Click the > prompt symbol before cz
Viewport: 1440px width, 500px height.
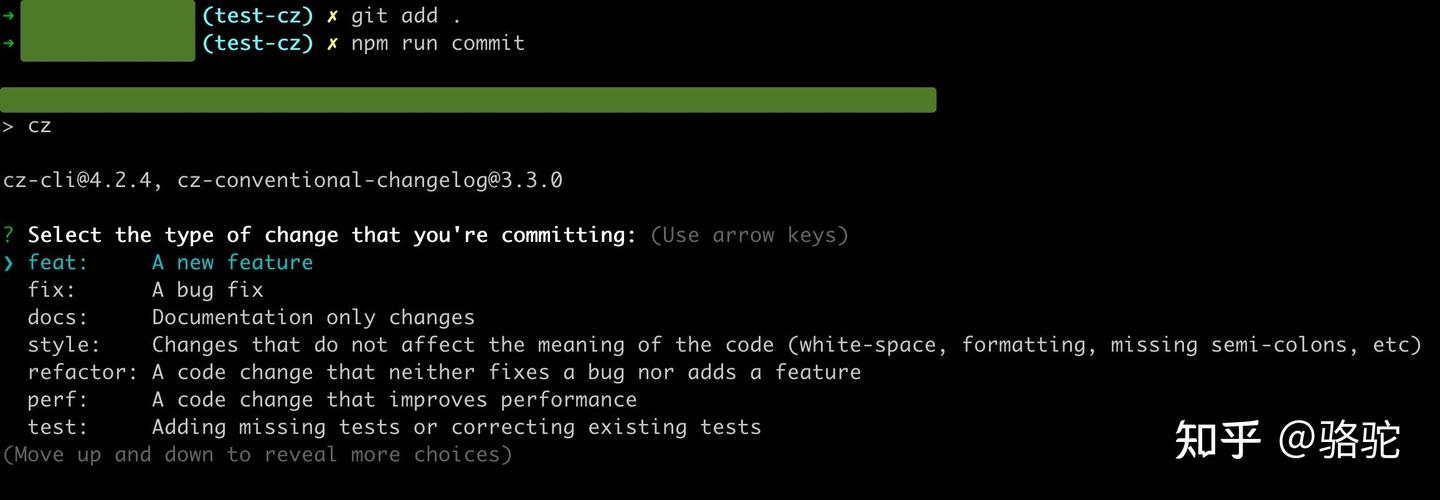(x=9, y=126)
